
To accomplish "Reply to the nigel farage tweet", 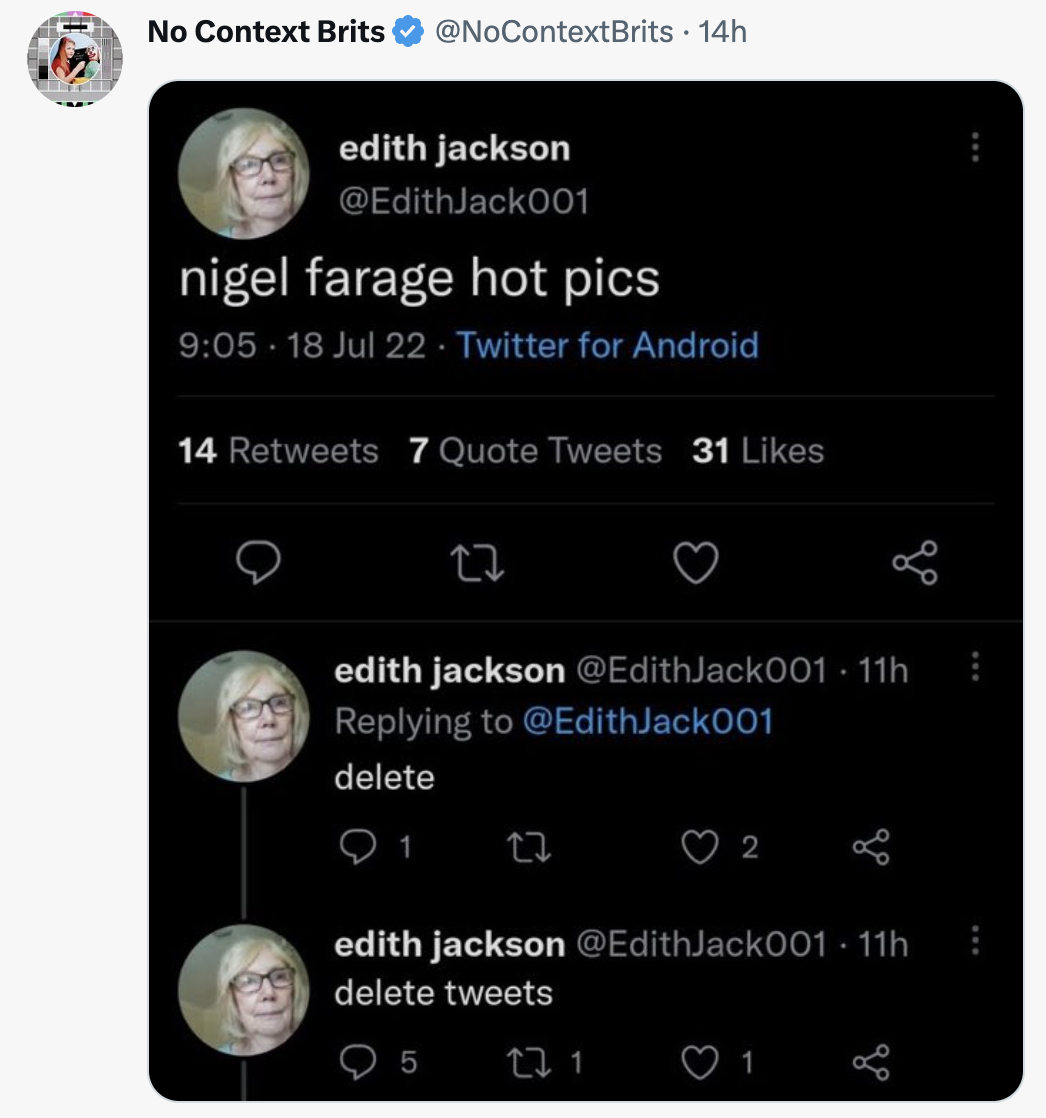I will coord(260,564).
